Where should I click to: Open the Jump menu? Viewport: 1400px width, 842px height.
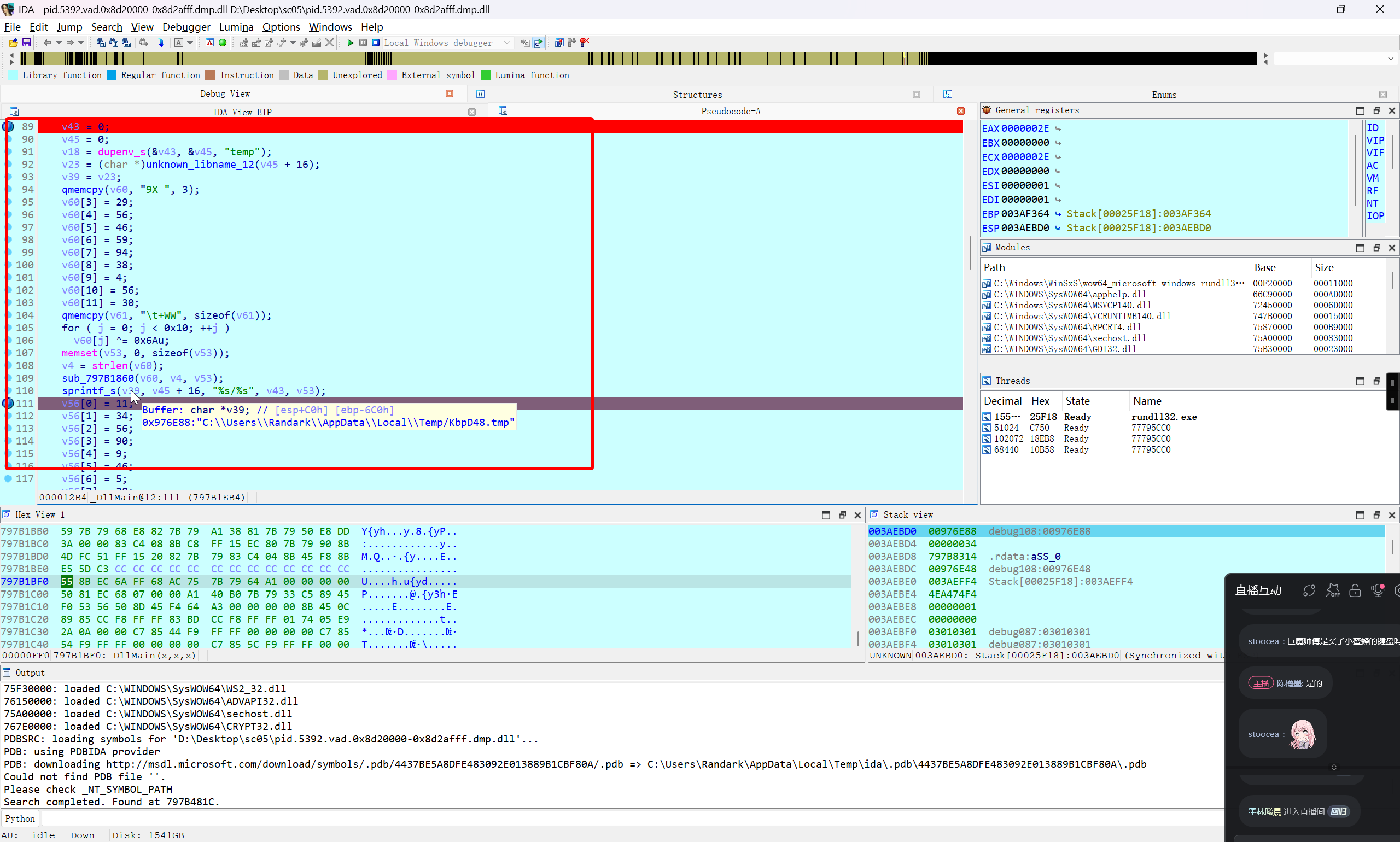69,27
